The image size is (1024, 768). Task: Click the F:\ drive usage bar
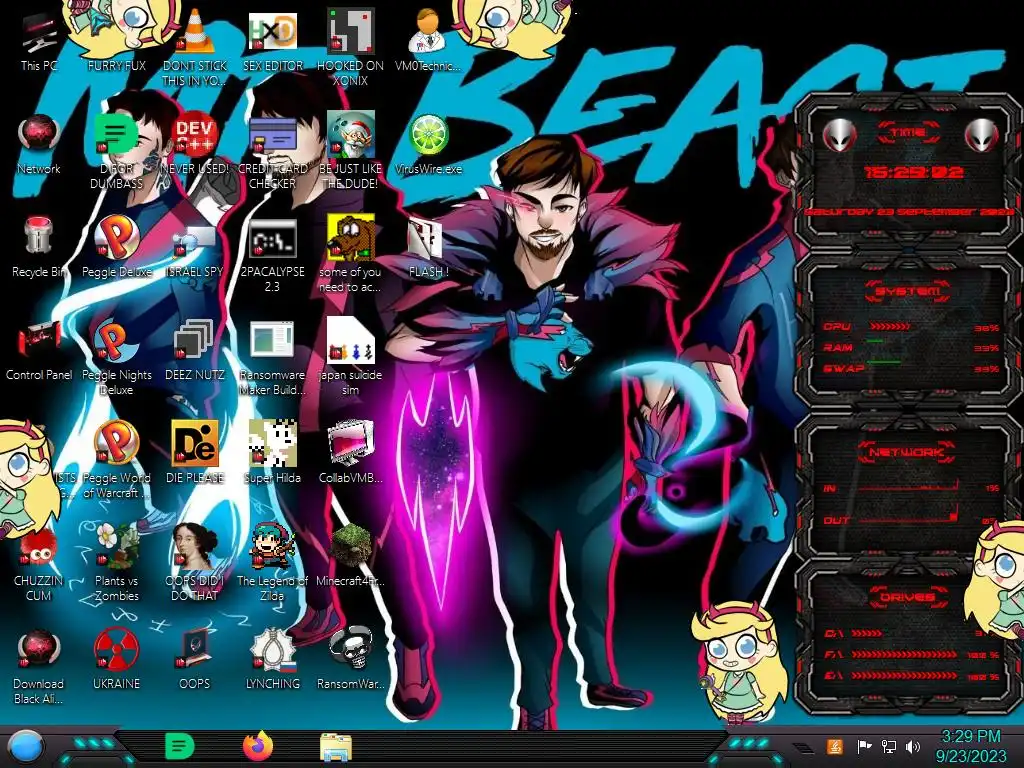(905, 654)
